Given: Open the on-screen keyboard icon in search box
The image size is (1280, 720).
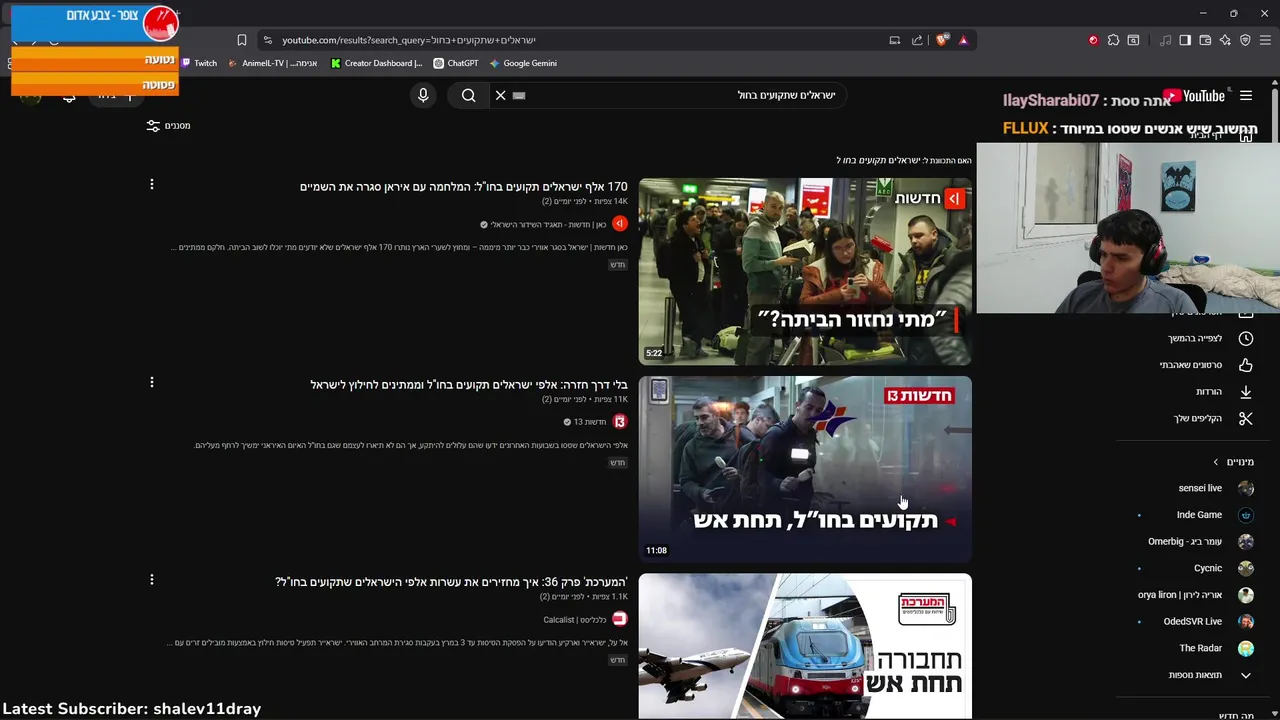Looking at the screenshot, I should coord(519,95).
